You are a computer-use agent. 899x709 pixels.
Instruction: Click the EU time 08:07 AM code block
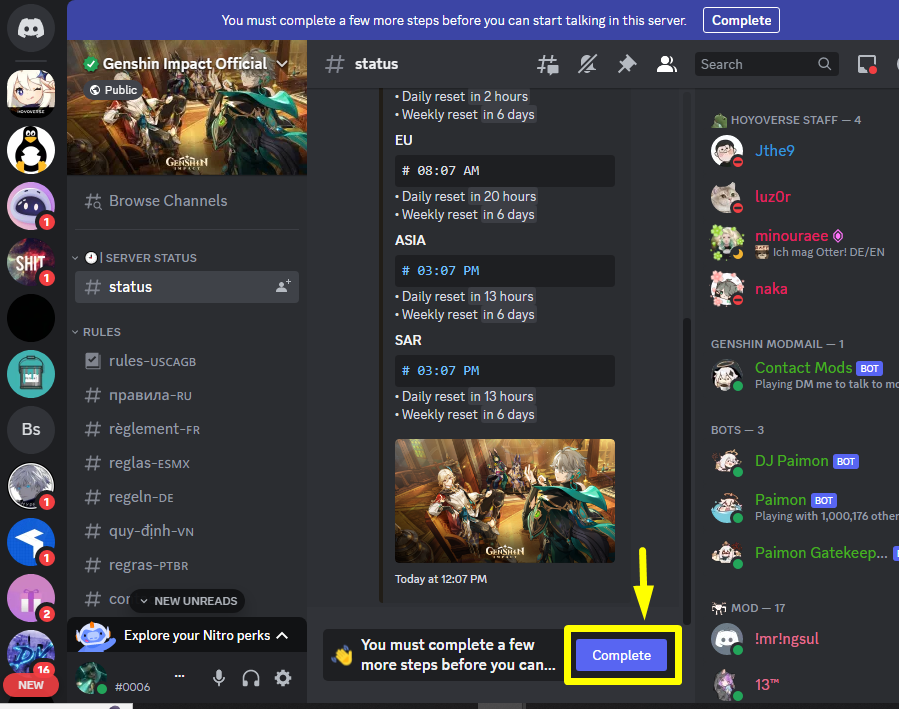pos(505,171)
